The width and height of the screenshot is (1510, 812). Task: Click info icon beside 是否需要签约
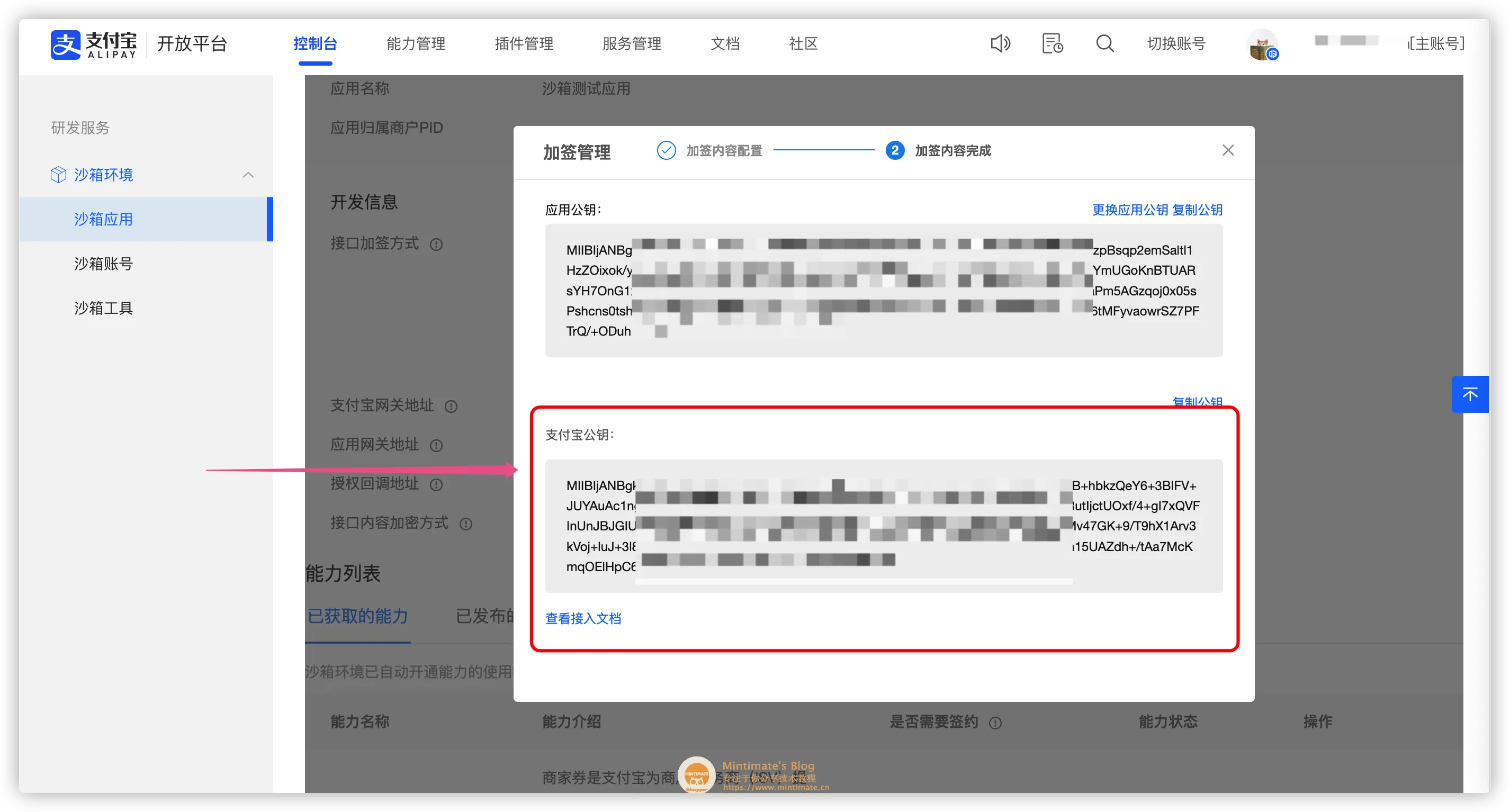995,723
